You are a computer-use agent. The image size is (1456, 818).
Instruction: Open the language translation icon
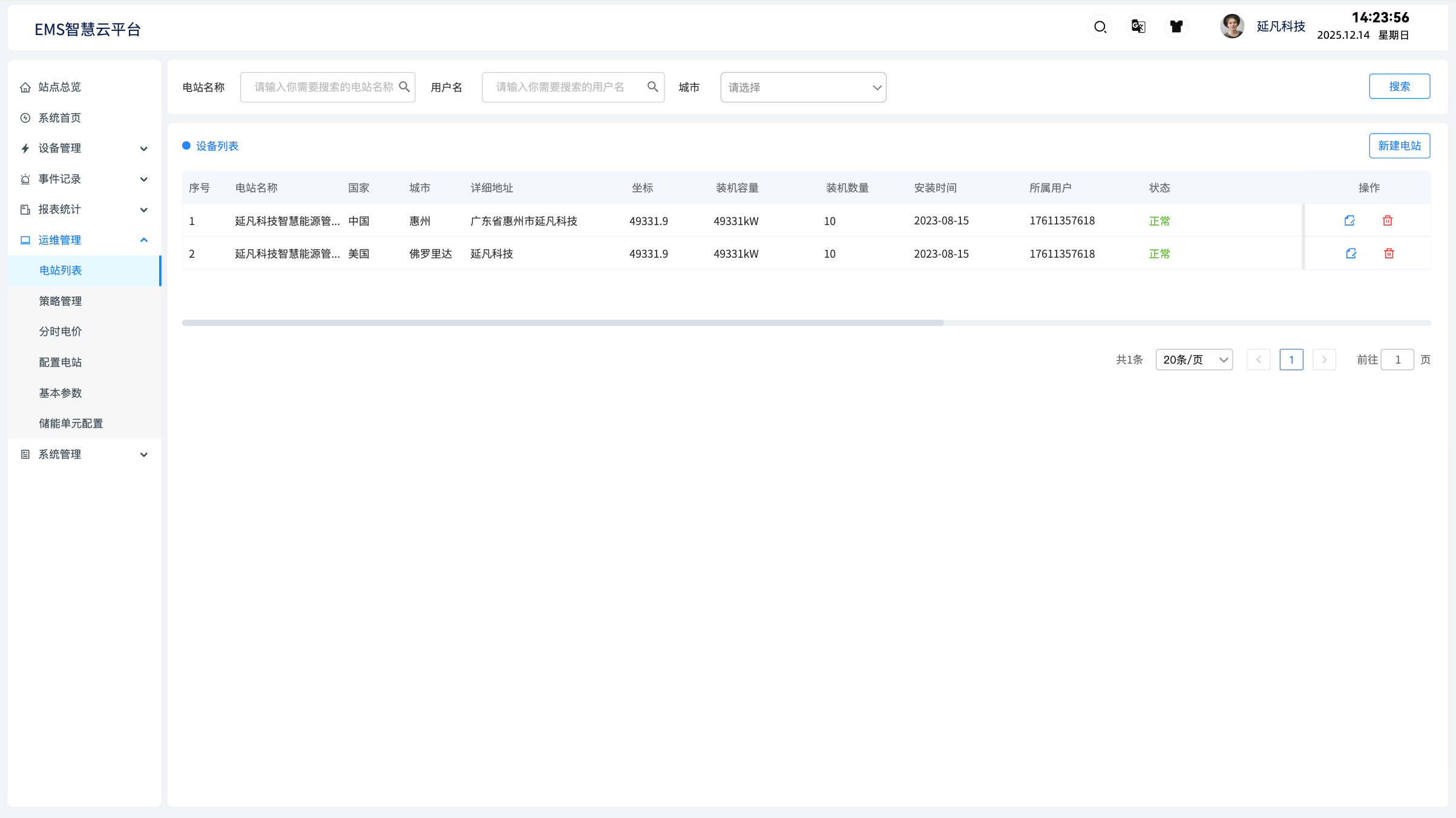(1138, 27)
